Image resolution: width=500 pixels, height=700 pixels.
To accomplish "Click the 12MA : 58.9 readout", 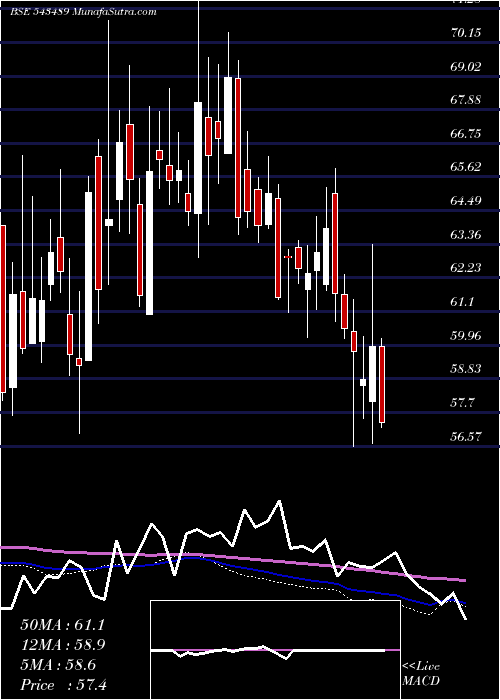I will (62, 645).
